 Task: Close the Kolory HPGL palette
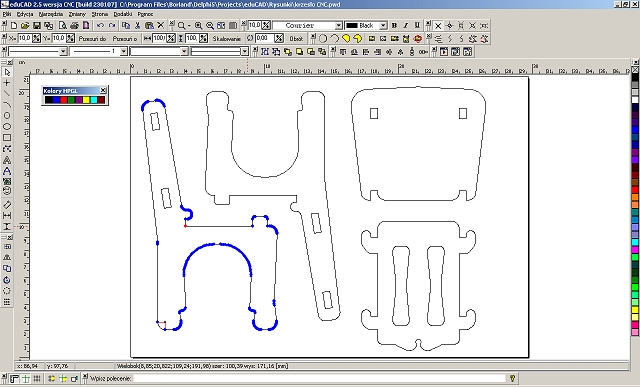tap(103, 90)
